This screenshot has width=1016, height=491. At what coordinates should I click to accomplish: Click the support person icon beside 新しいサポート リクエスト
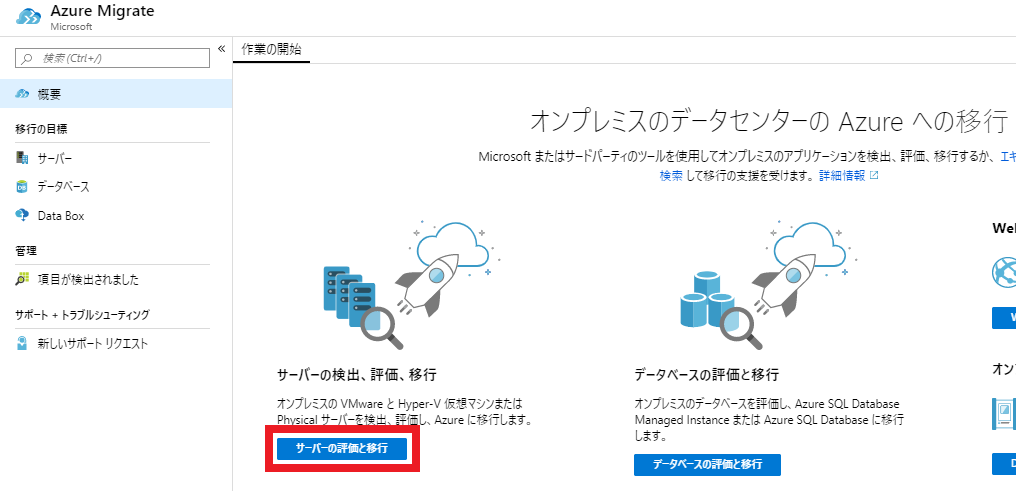click(x=22, y=343)
